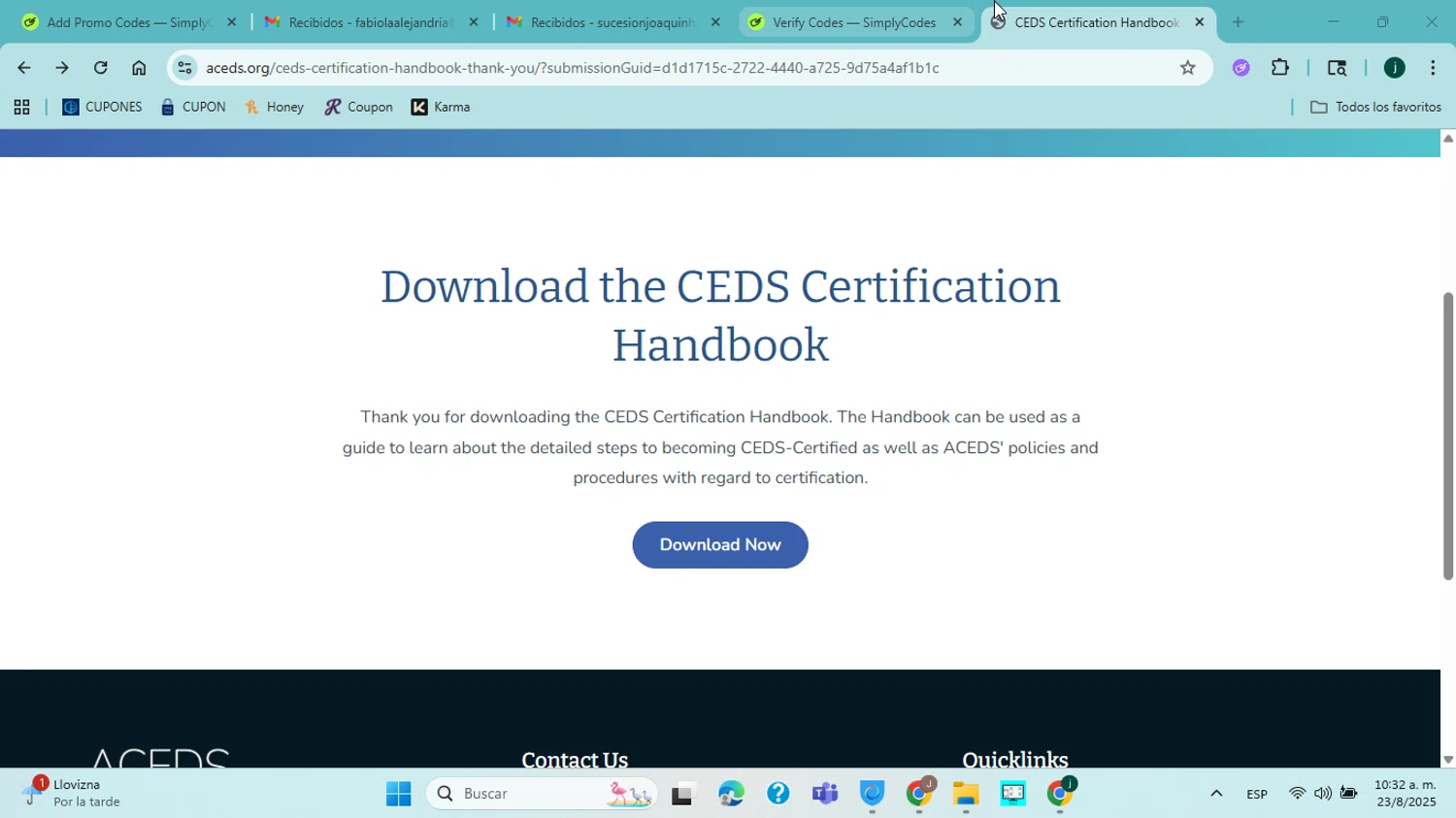View site information icon in address bar

pyautogui.click(x=184, y=68)
